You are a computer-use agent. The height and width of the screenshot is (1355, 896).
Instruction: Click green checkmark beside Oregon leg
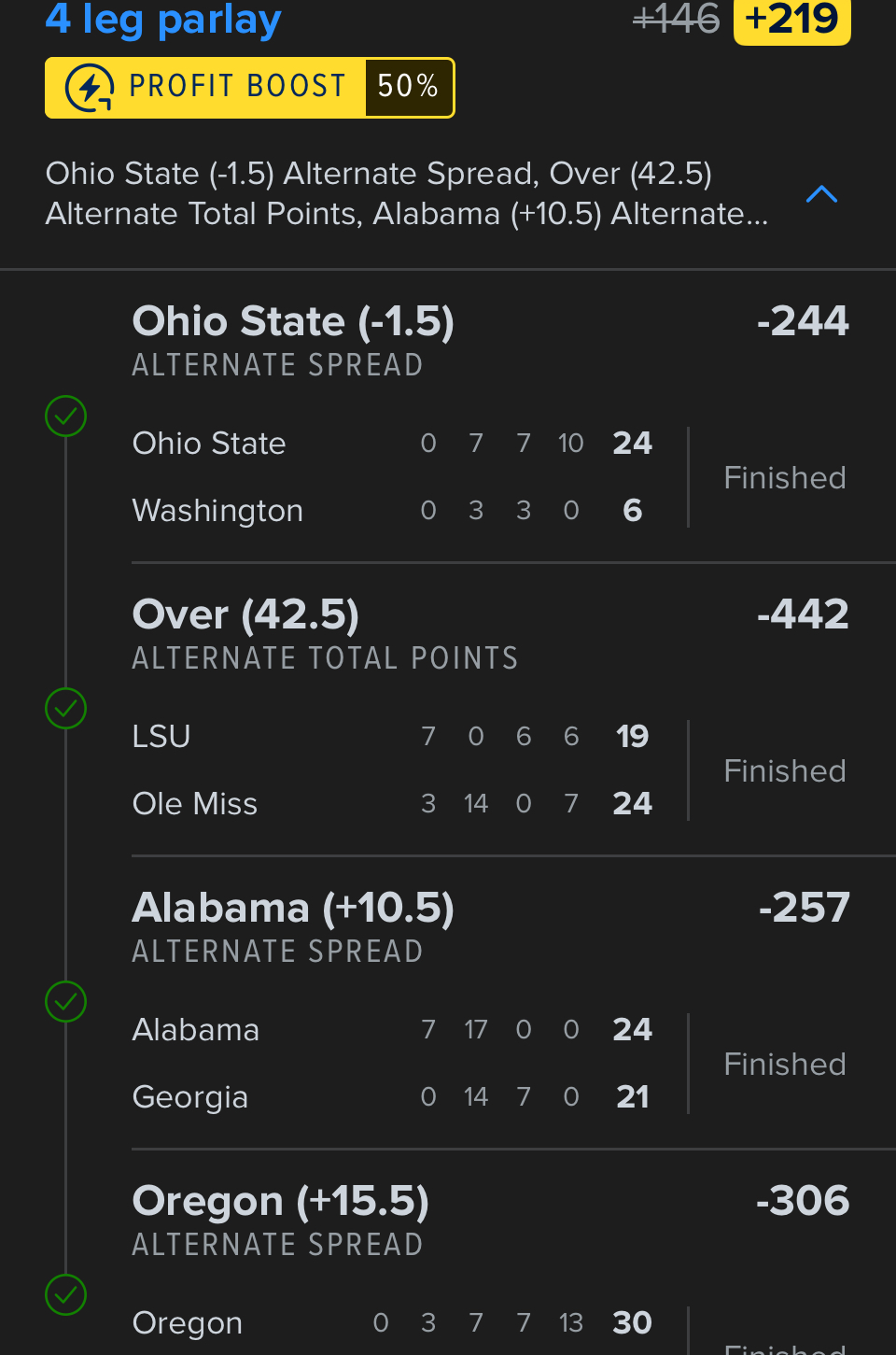click(66, 1295)
